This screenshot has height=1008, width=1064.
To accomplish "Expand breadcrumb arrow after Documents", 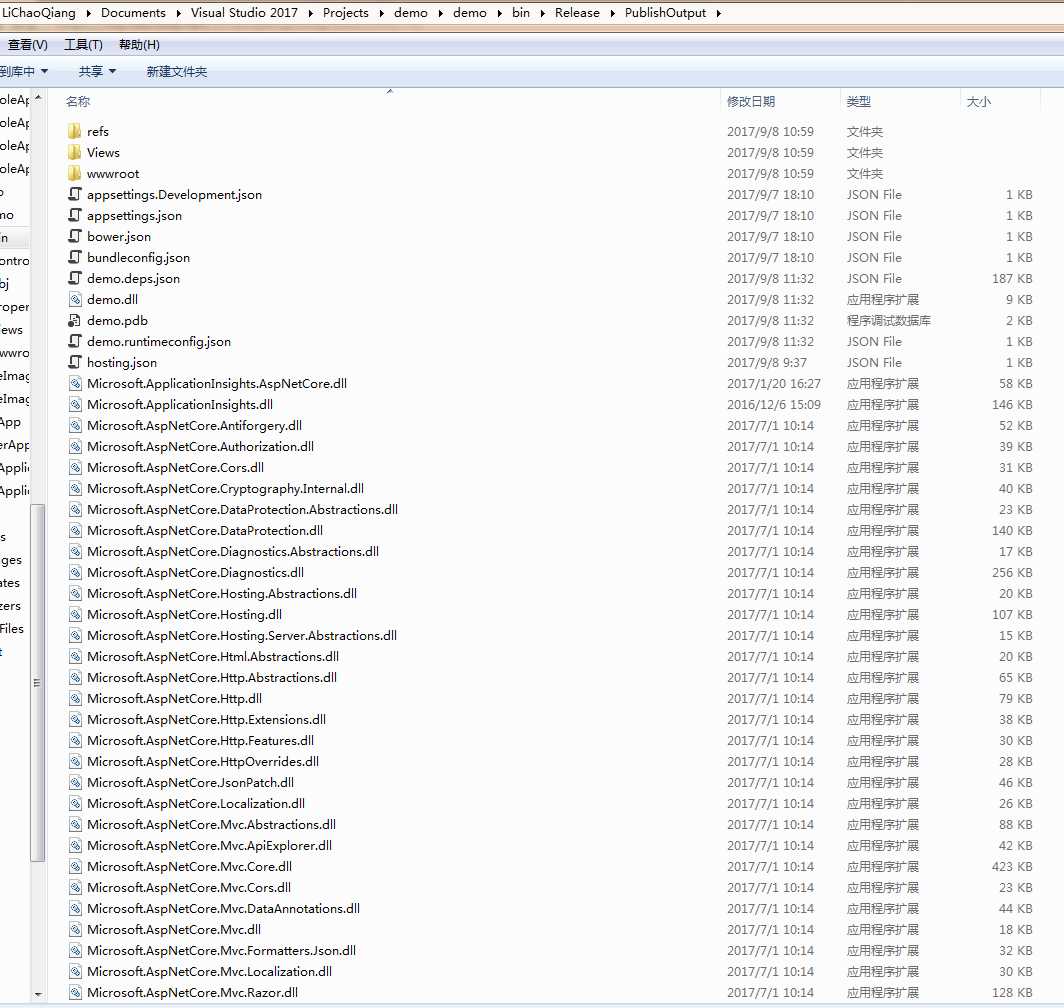I will click(x=178, y=14).
